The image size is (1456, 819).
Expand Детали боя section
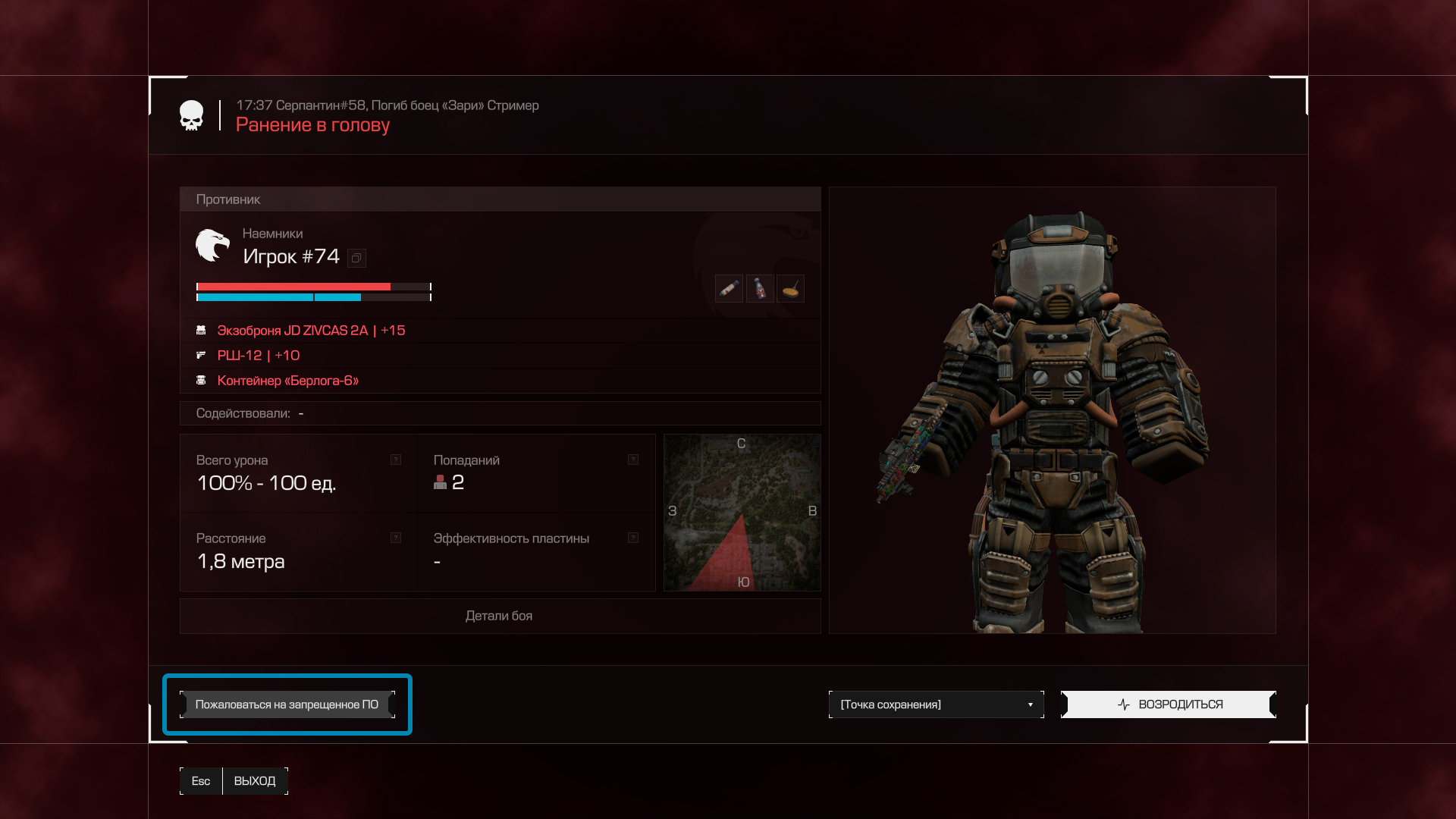pyautogui.click(x=500, y=616)
